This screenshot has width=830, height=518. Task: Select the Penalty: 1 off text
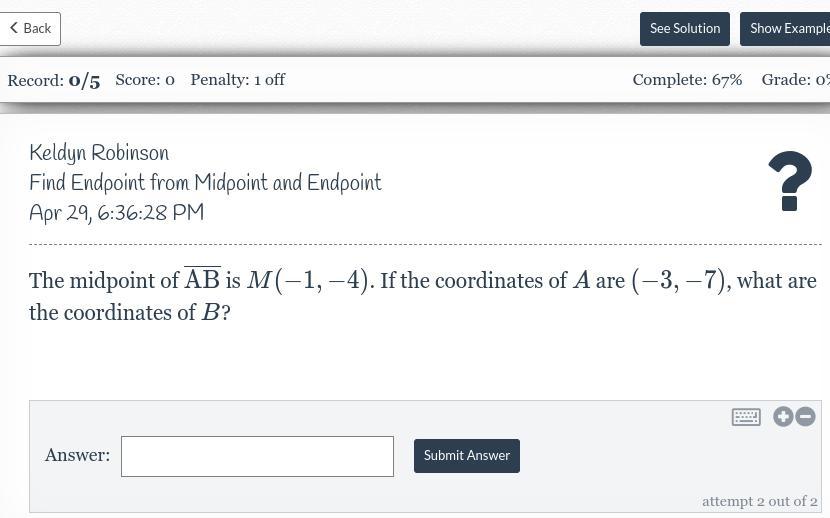[238, 80]
